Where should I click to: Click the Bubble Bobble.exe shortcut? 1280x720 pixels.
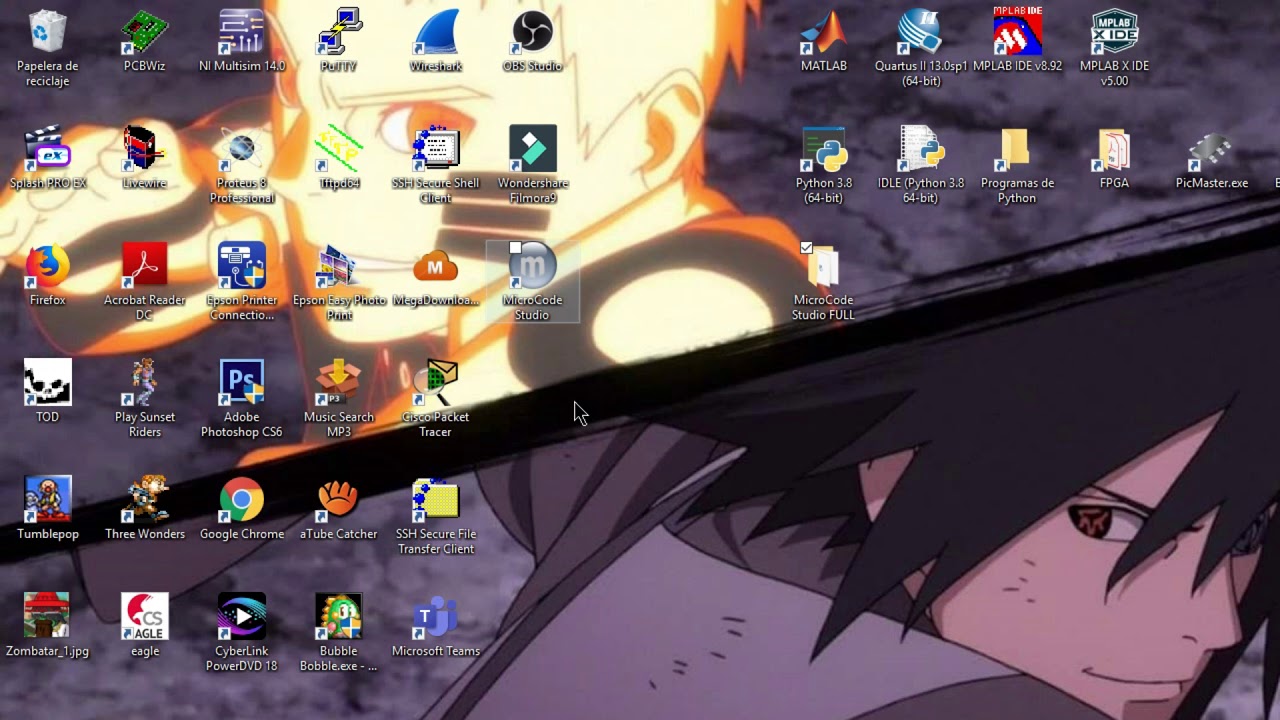[x=338, y=617]
